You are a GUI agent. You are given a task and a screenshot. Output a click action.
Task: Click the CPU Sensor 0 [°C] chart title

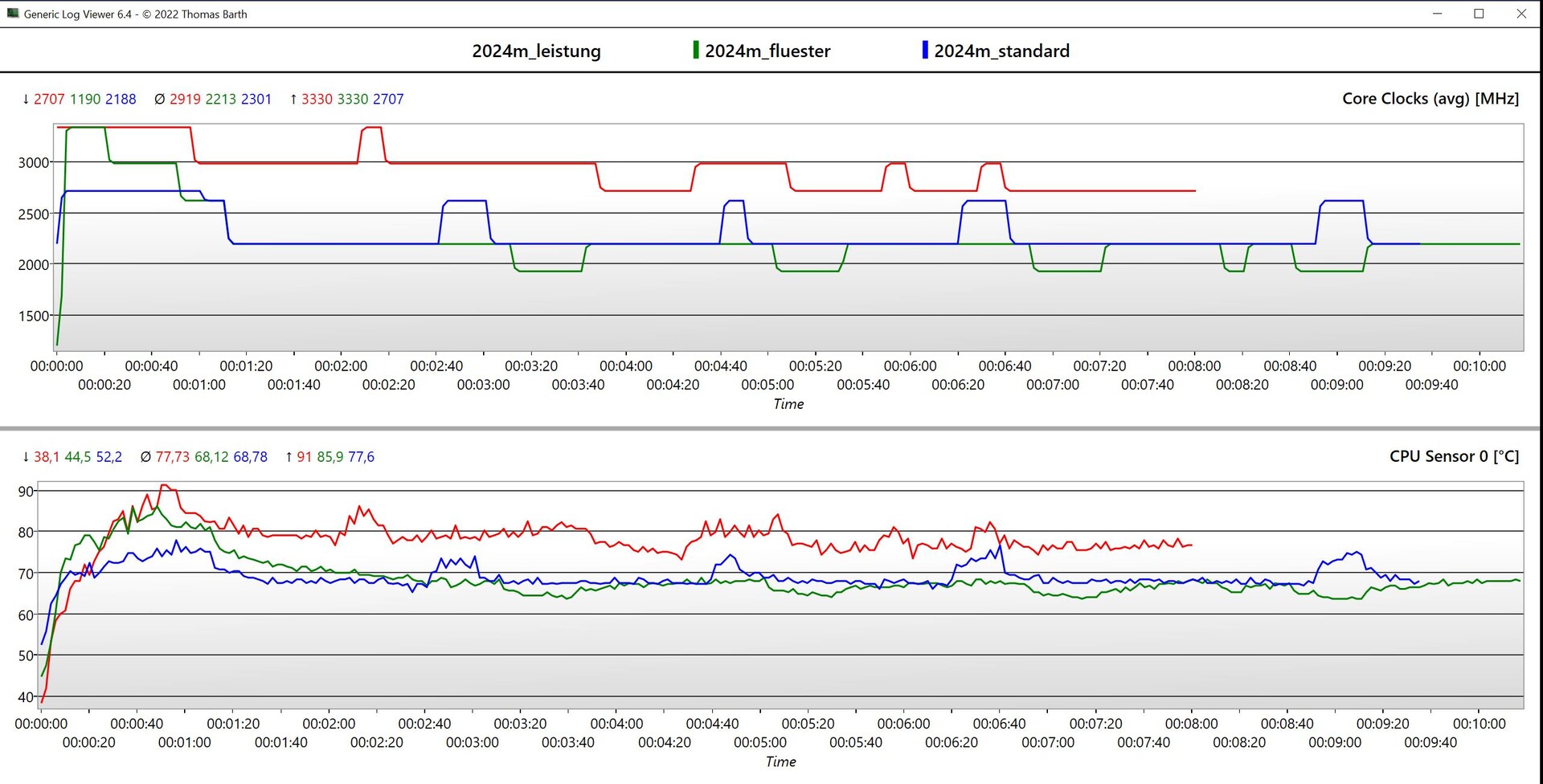[1454, 456]
